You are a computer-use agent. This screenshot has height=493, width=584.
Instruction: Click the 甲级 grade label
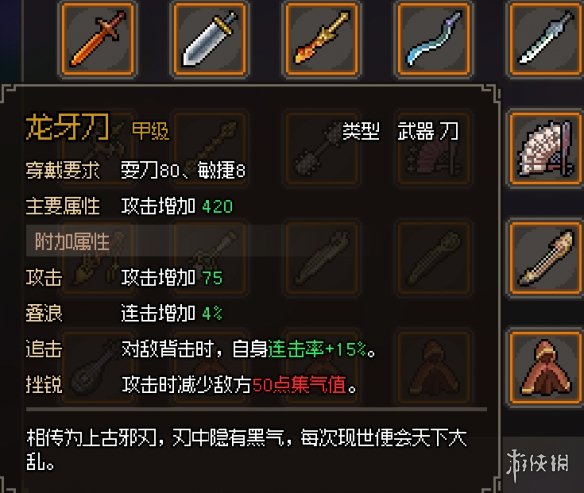tap(150, 131)
